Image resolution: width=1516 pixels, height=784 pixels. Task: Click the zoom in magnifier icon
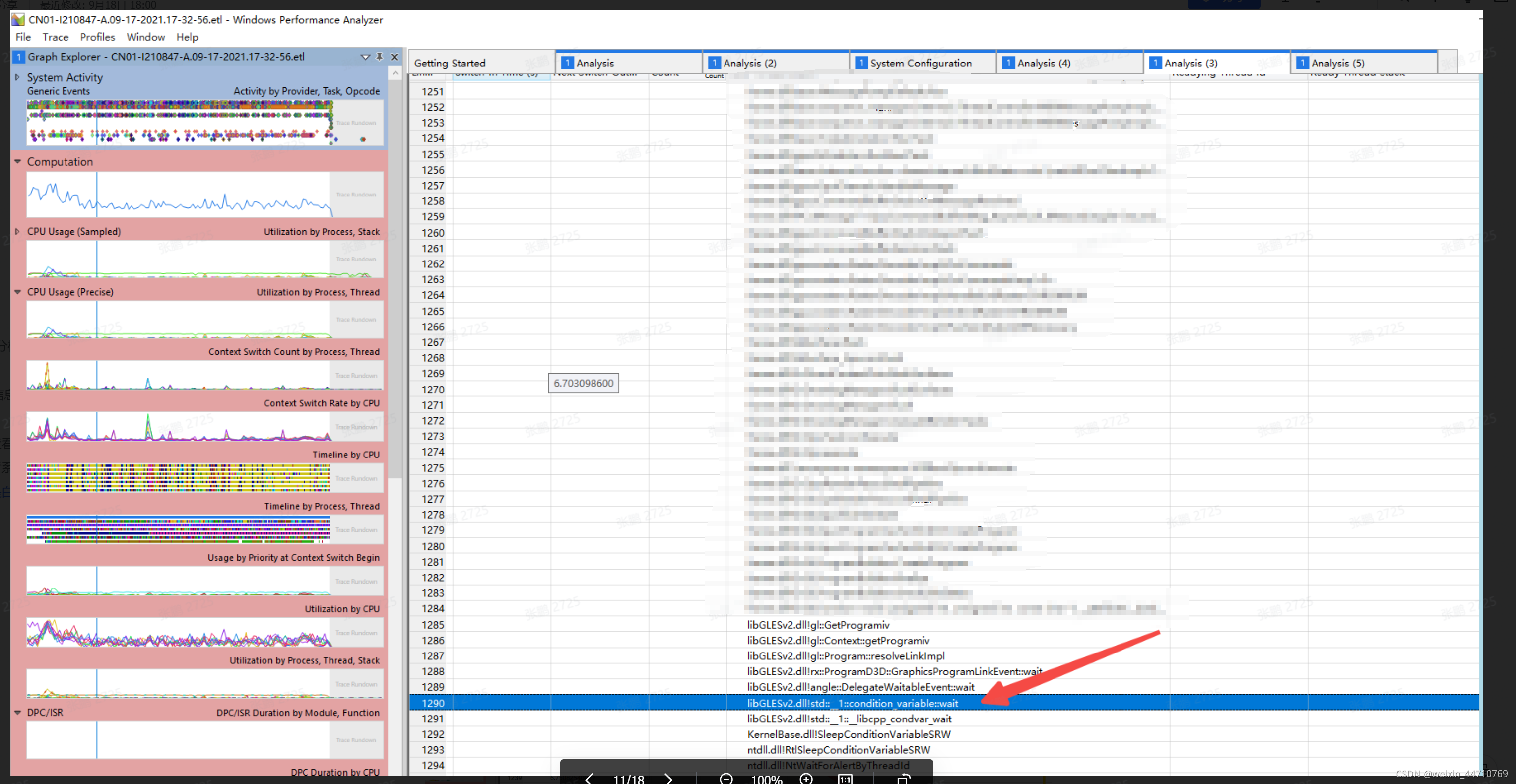tap(806, 778)
